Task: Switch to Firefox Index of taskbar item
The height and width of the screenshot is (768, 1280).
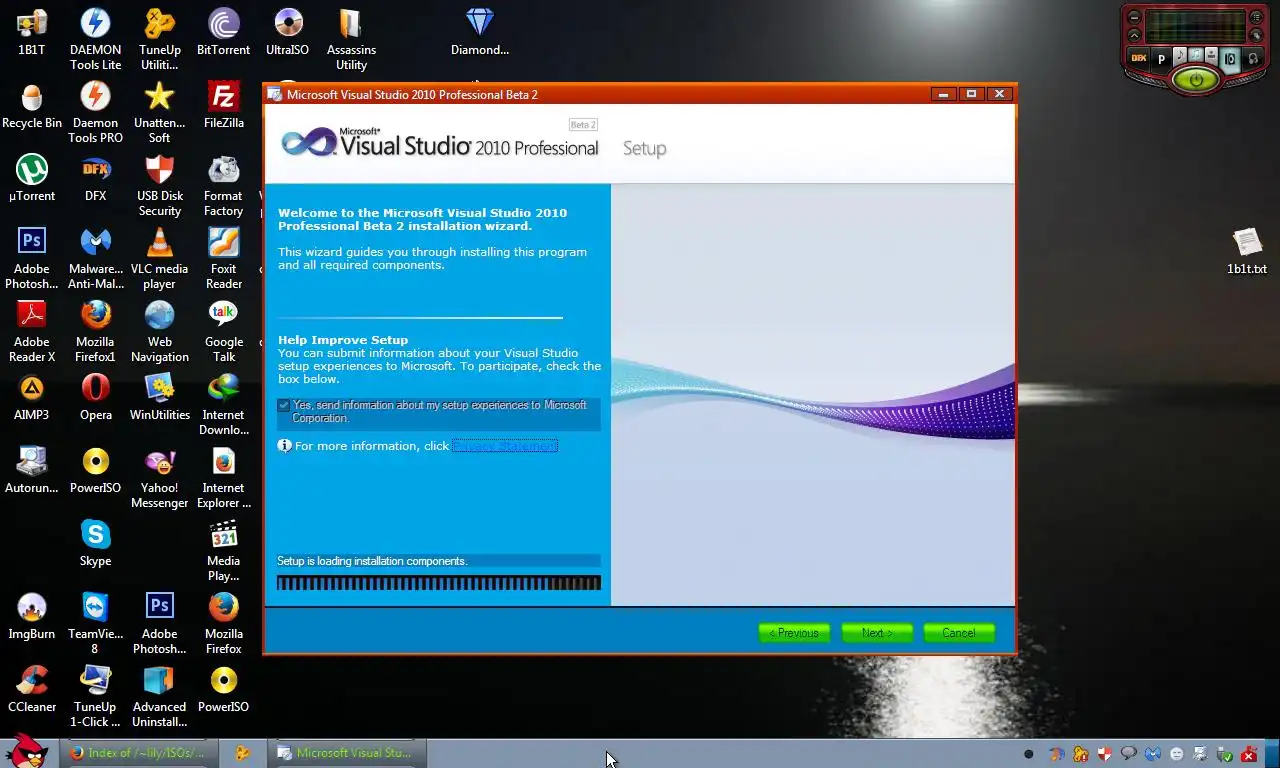Action: point(137,753)
